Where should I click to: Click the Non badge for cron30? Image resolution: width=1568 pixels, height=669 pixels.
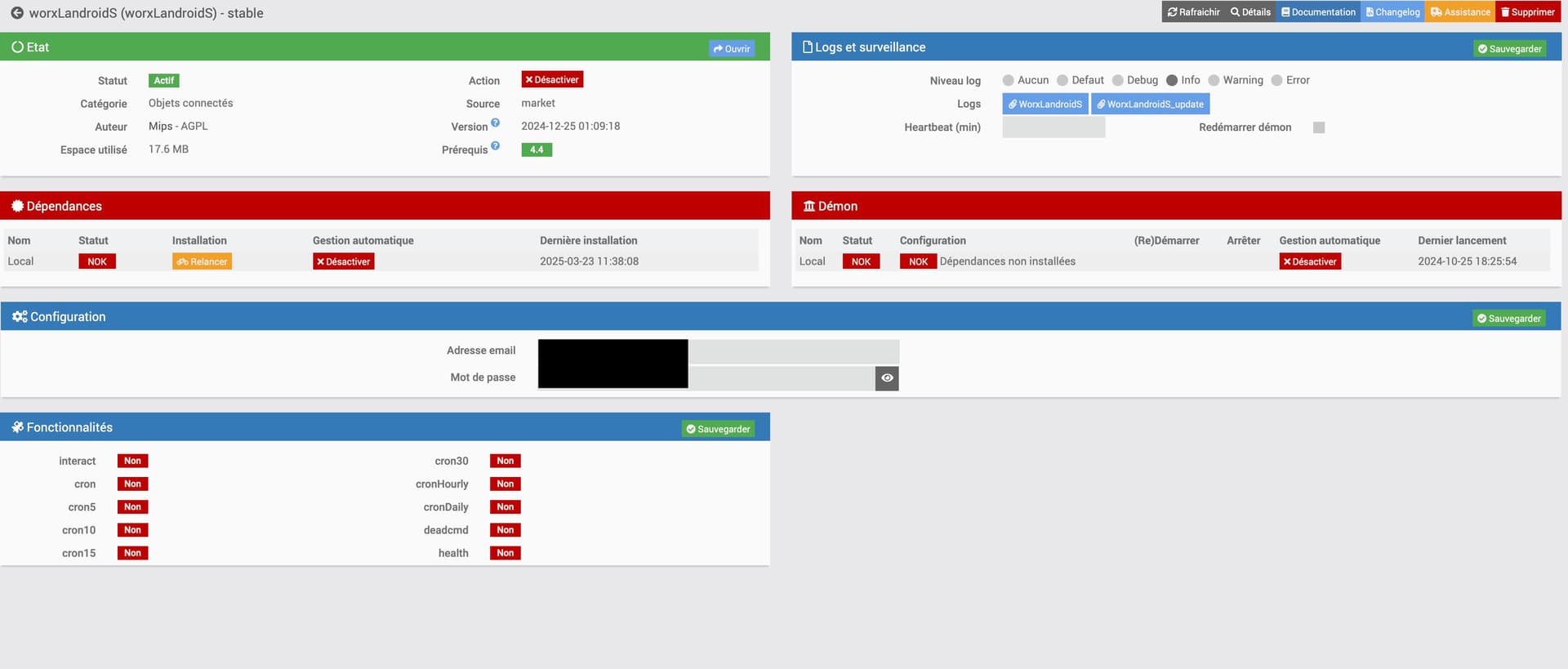click(x=506, y=461)
